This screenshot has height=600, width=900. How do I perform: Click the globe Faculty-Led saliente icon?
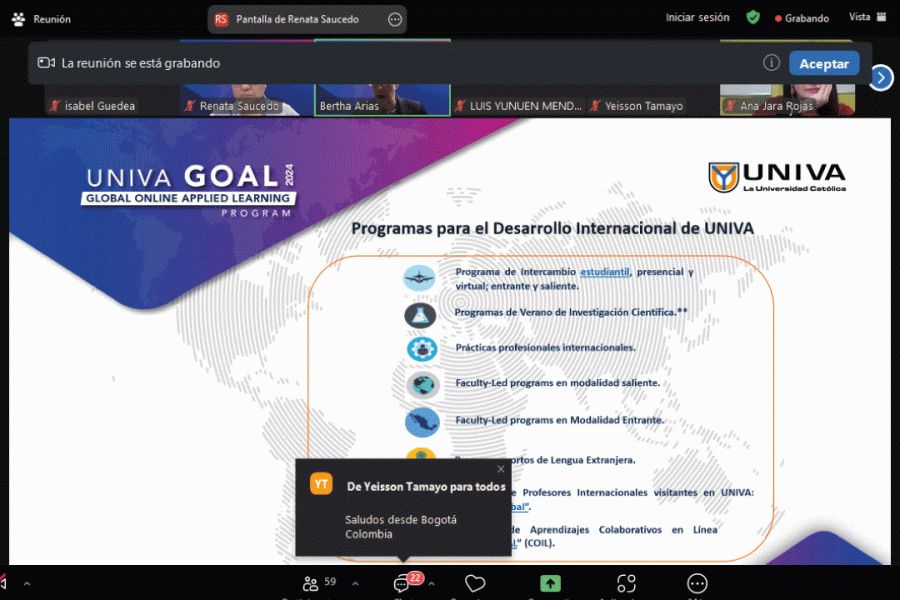423,385
